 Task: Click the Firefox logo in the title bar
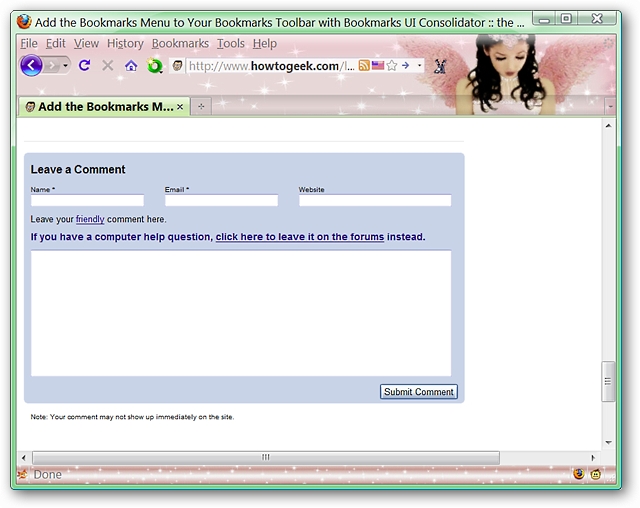coord(24,22)
